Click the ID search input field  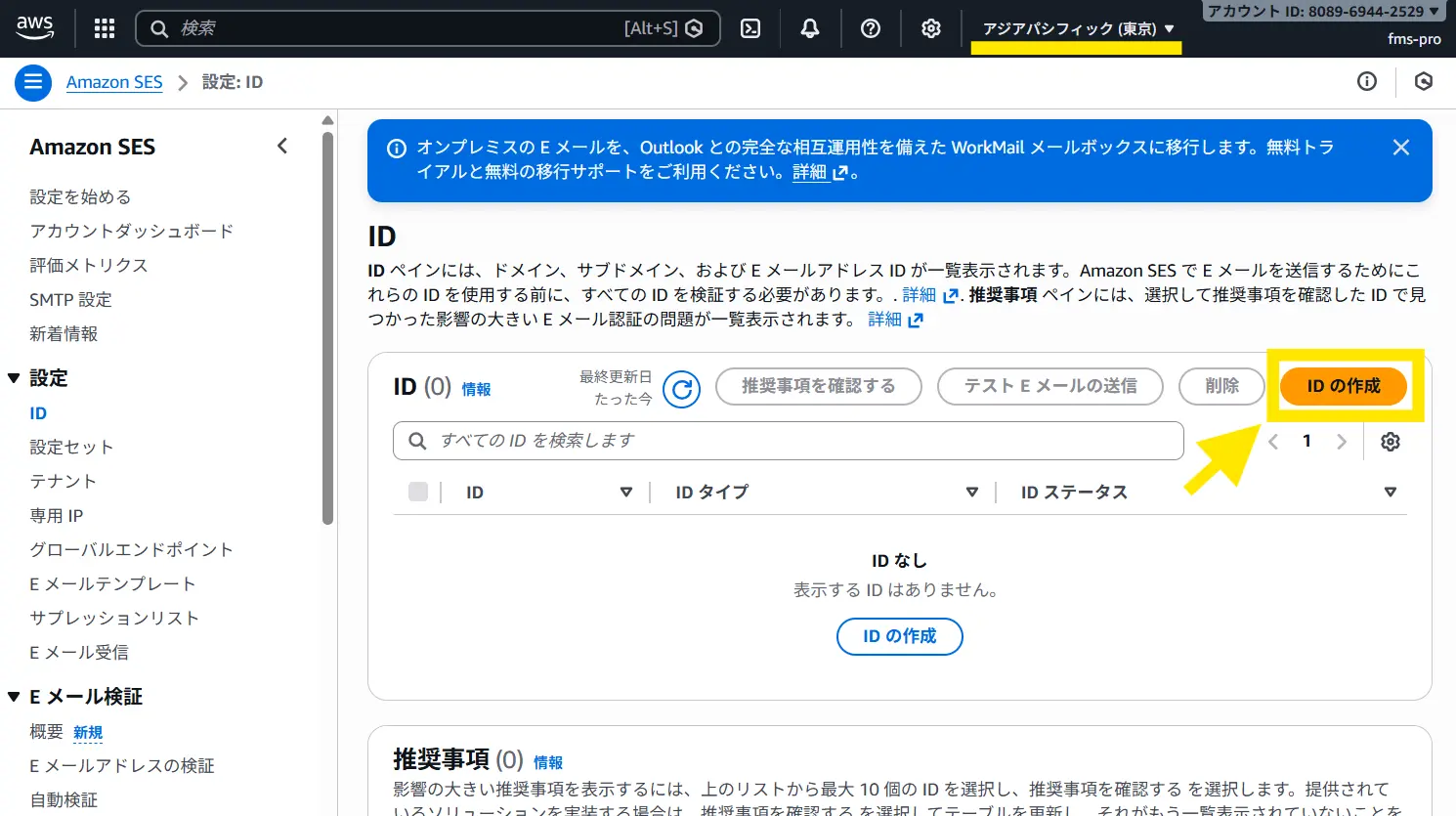click(x=788, y=441)
